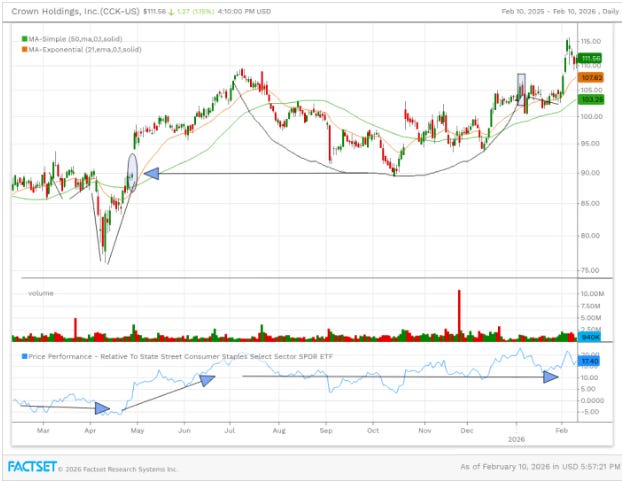Click the Jun label on time axis
622x481 pixels.
pyautogui.click(x=184, y=431)
